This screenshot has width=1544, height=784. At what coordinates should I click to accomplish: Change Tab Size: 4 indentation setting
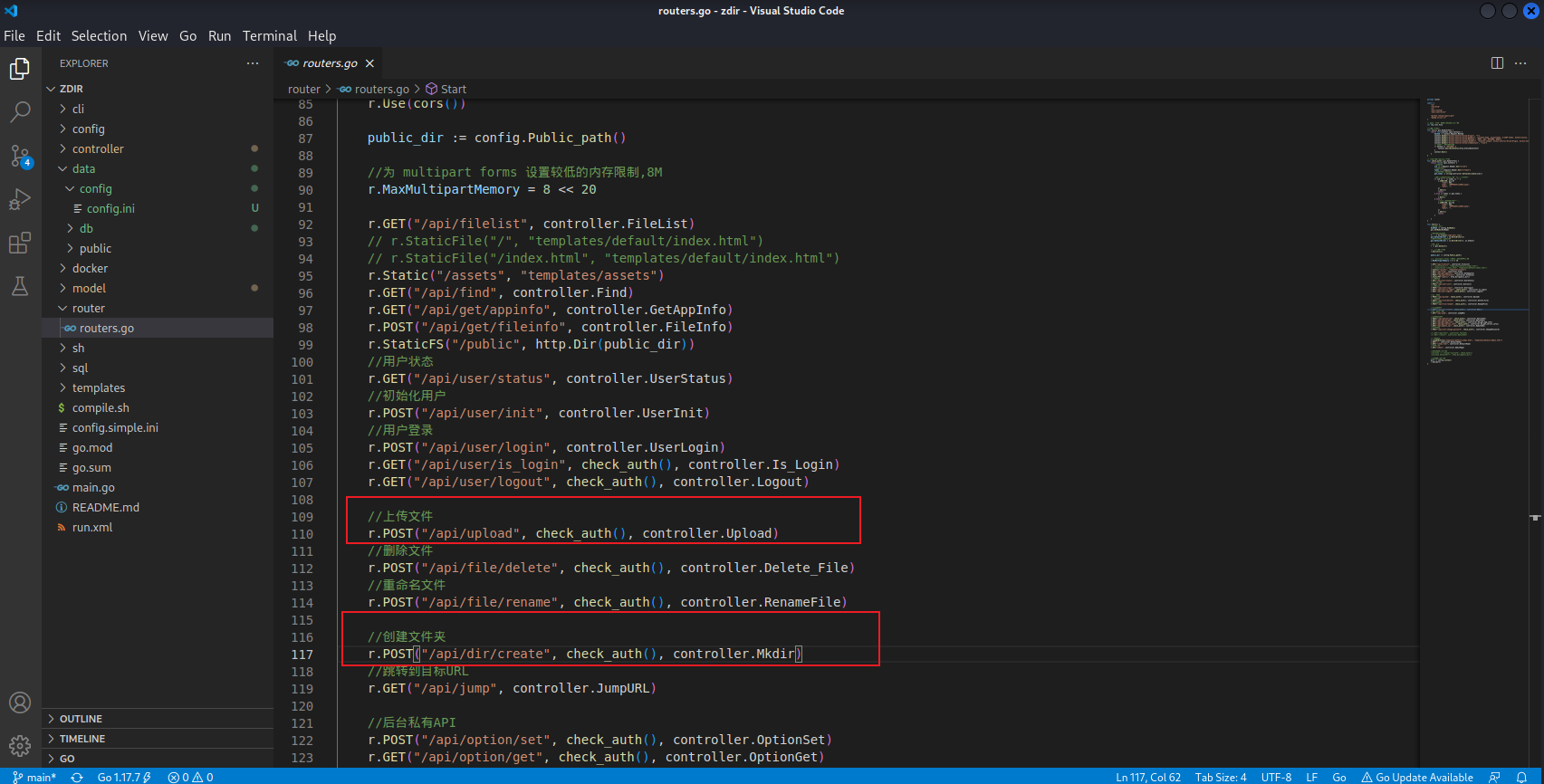coord(1221,777)
